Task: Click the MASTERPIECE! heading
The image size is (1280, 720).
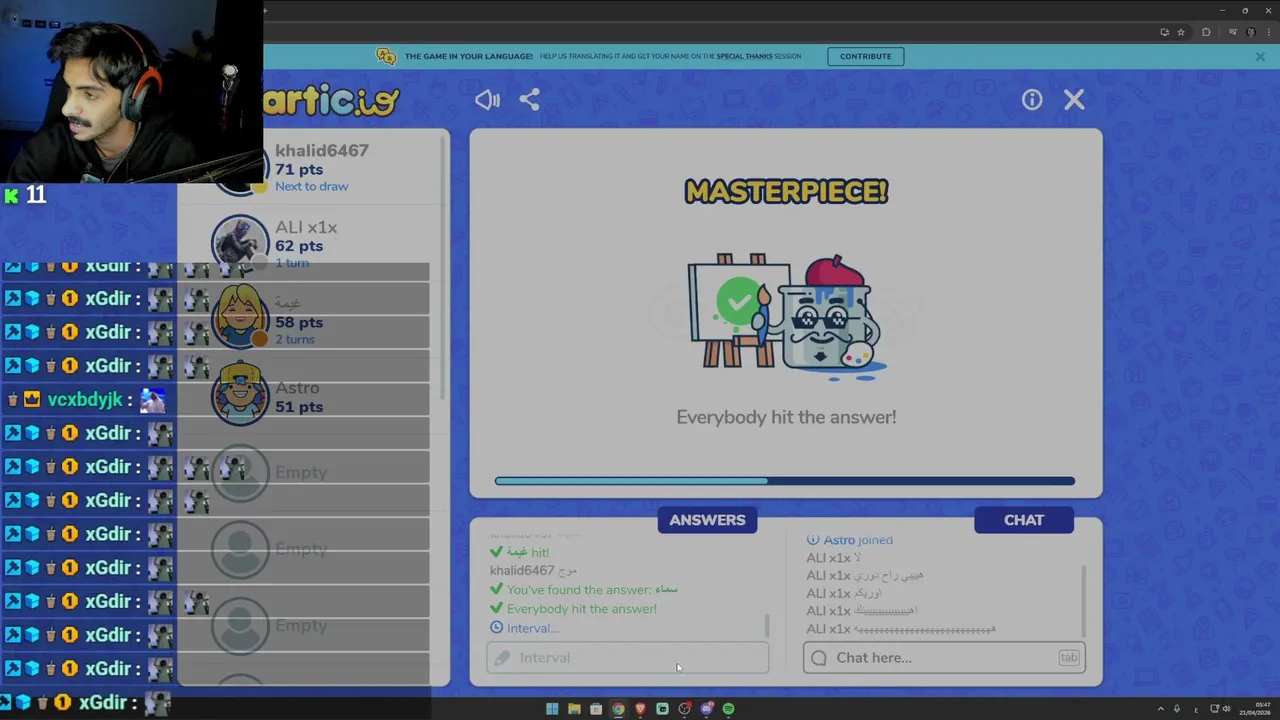Action: coord(786,192)
